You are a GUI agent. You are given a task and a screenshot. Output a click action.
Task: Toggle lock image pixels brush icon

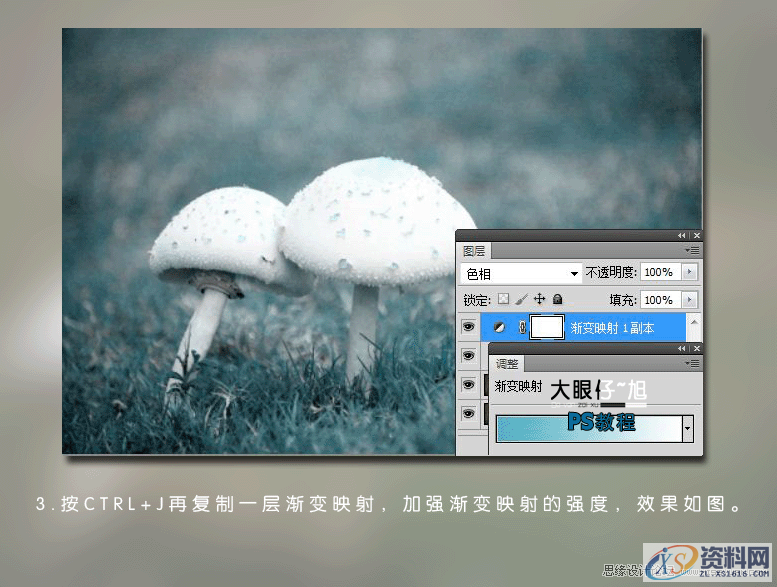[x=521, y=299]
